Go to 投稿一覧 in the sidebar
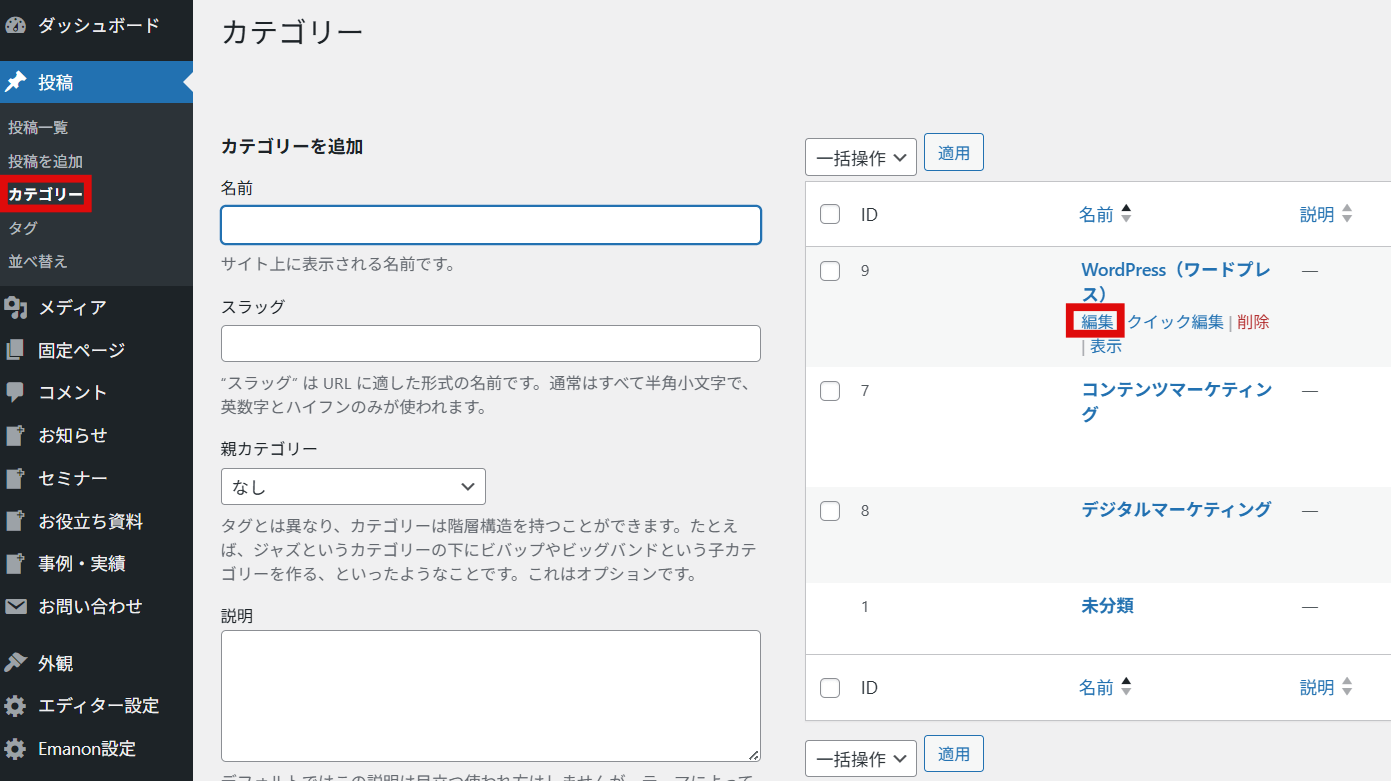 click(38, 128)
